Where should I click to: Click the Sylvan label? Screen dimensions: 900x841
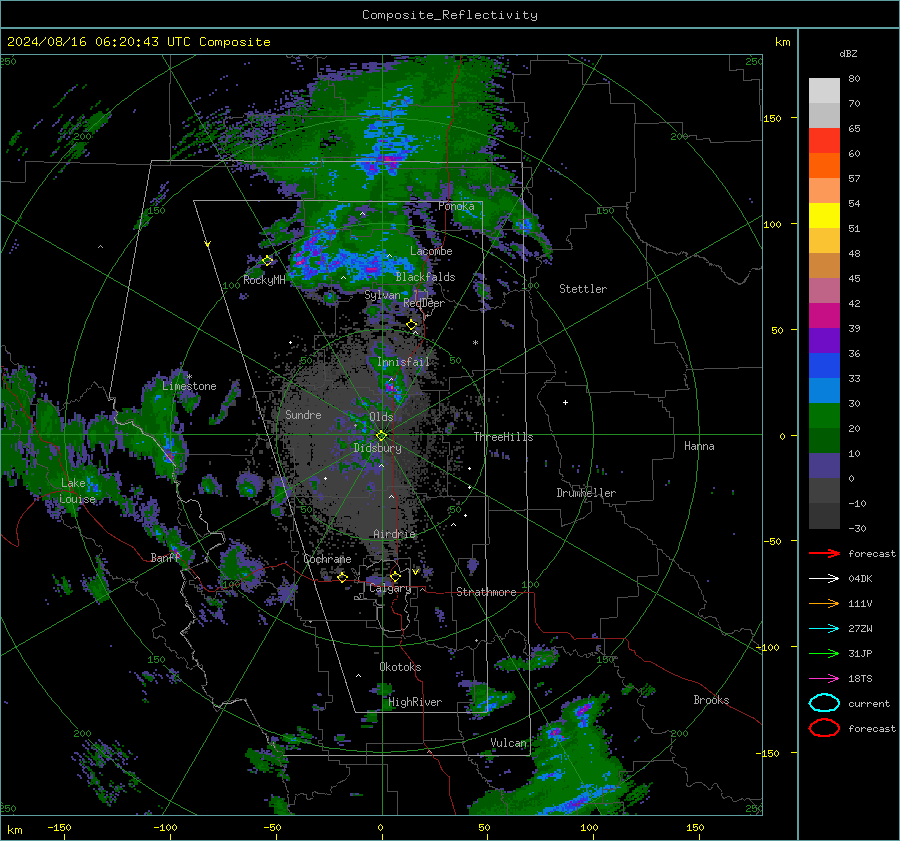pos(382,295)
